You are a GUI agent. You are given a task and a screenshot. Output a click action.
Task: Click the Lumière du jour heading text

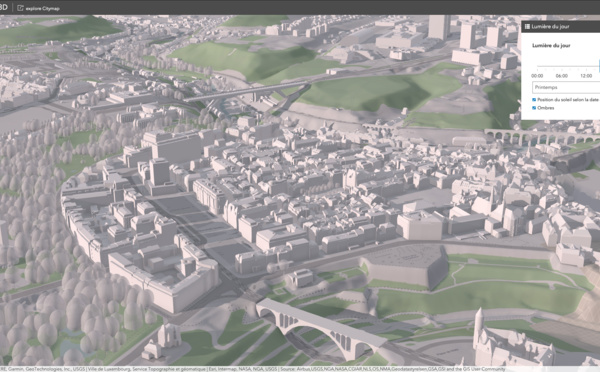551,46
